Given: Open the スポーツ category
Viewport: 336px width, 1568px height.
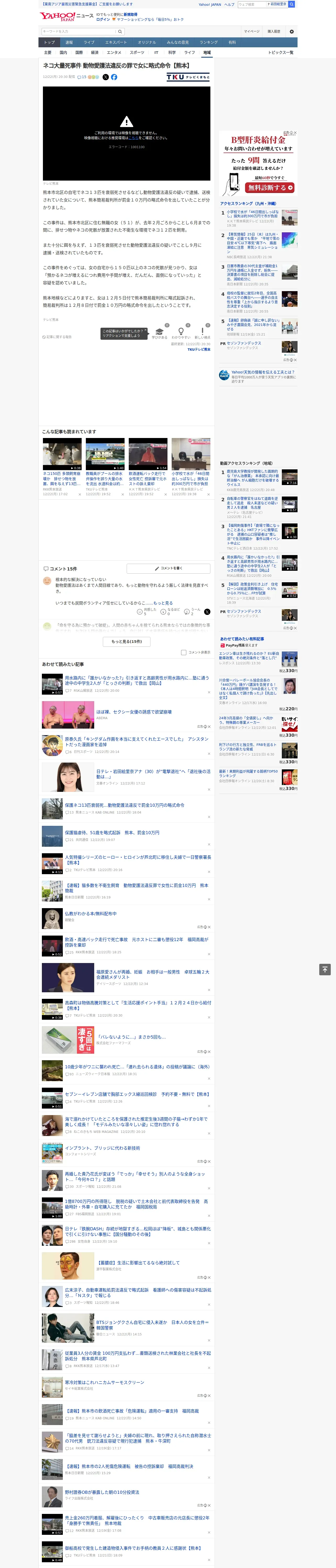Looking at the screenshot, I should 137,52.
